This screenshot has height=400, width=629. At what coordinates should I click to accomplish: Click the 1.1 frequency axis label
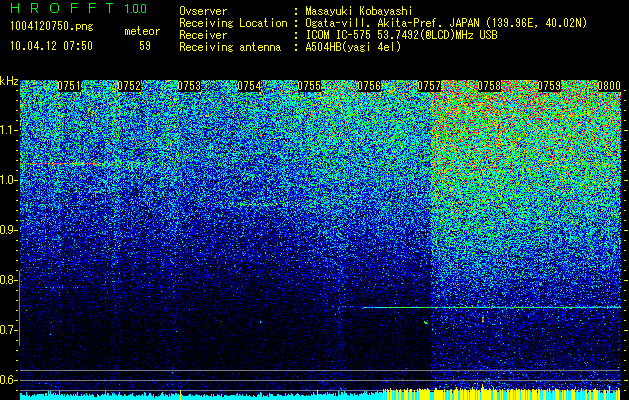(x=8, y=130)
